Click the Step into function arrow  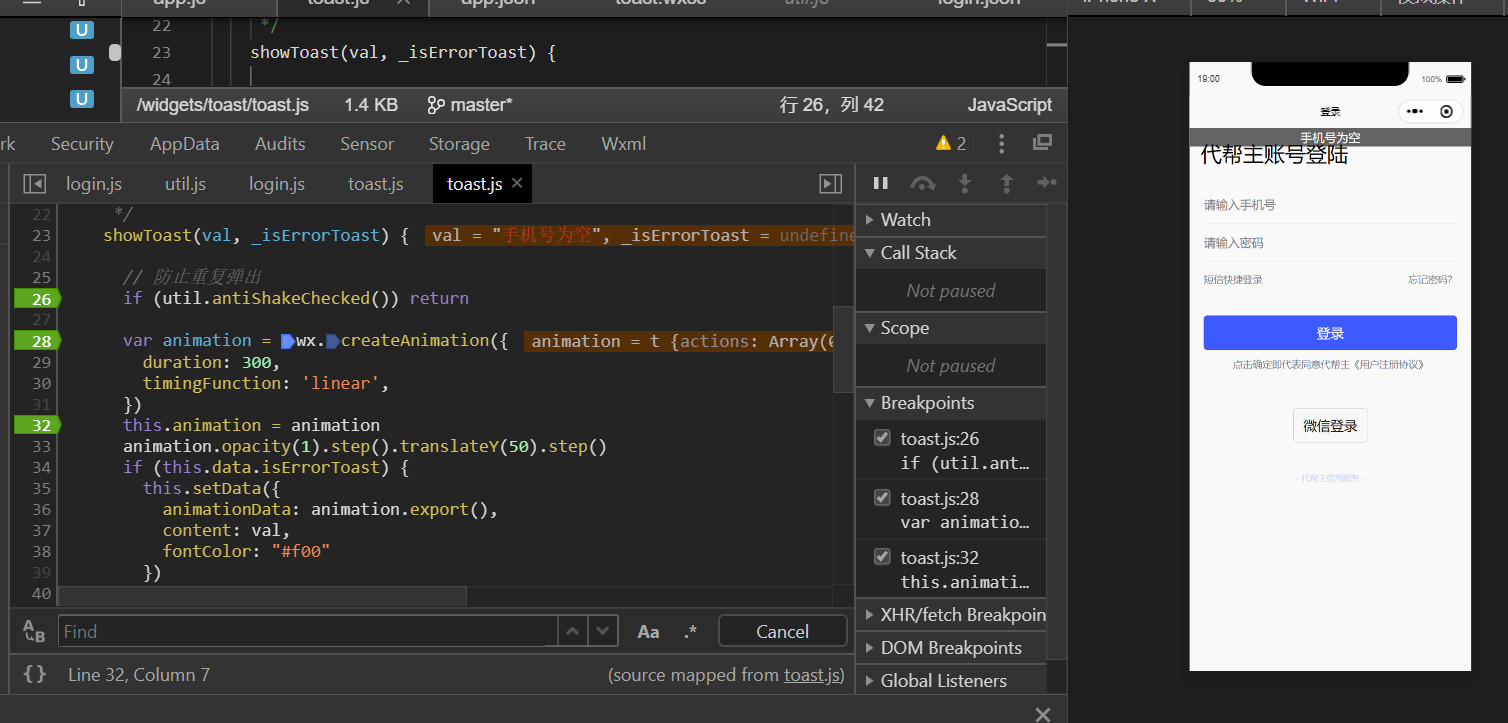coord(965,183)
